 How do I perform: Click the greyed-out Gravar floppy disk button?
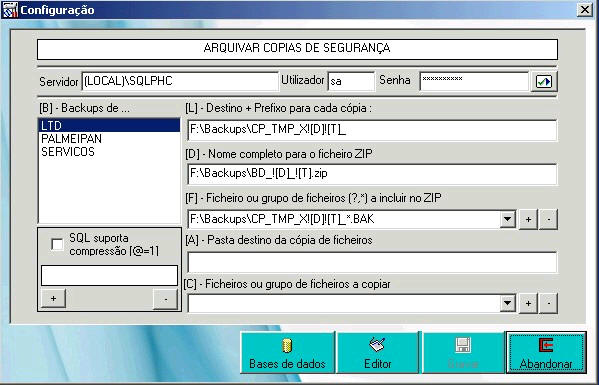[463, 353]
